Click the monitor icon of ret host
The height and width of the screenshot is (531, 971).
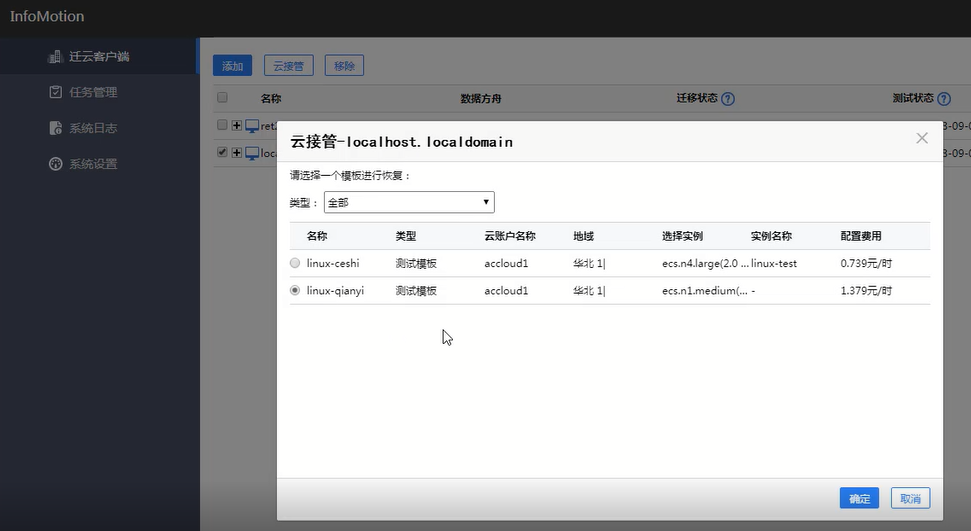point(252,126)
